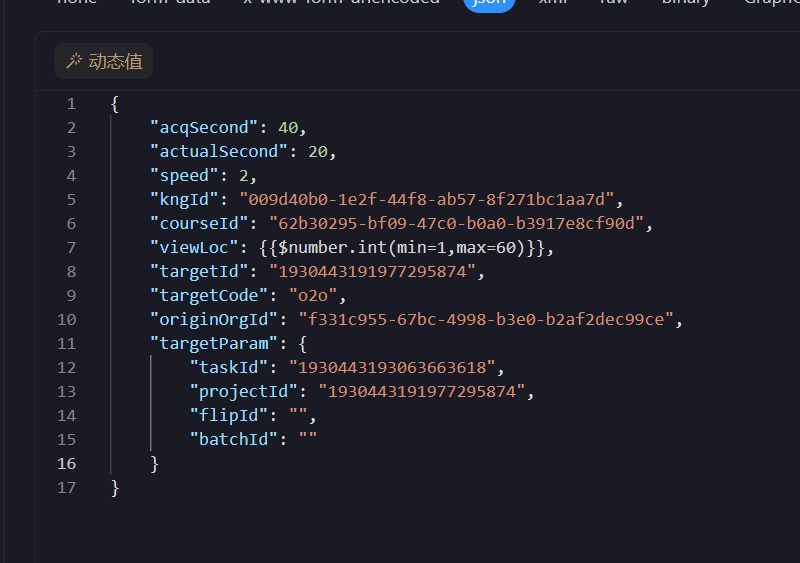This screenshot has height=563, width=800.
Task: Select the raw body option
Action: (613, 3)
